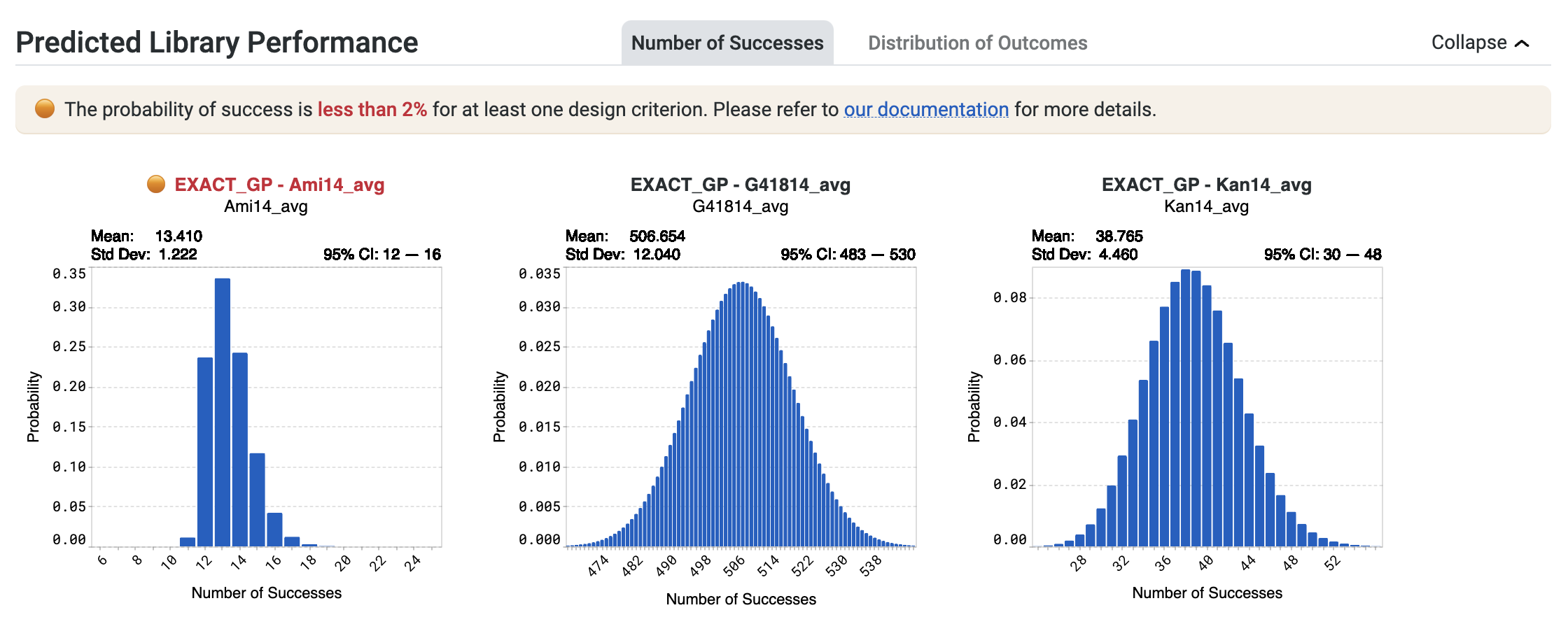Click the 40 tick label on the Kan14_avg x-axis
Screen dimensions: 1568x638
pyautogui.click(x=1205, y=562)
